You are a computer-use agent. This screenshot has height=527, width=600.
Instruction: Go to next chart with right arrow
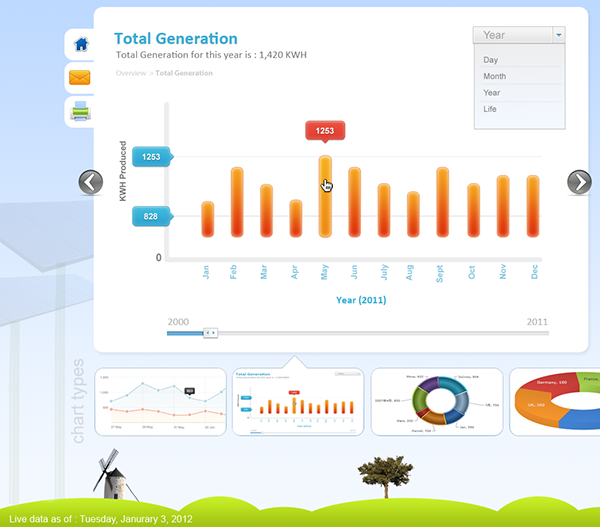tap(579, 182)
